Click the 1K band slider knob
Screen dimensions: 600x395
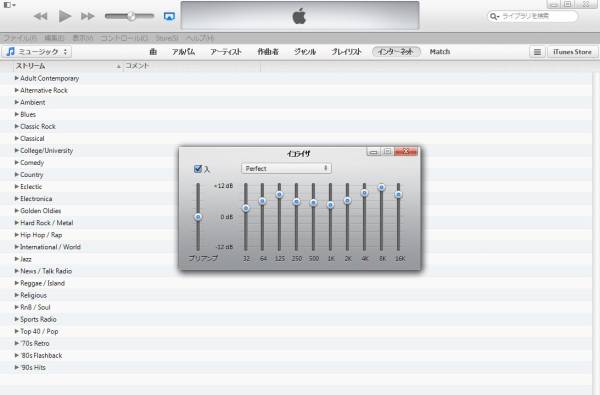tap(330, 205)
